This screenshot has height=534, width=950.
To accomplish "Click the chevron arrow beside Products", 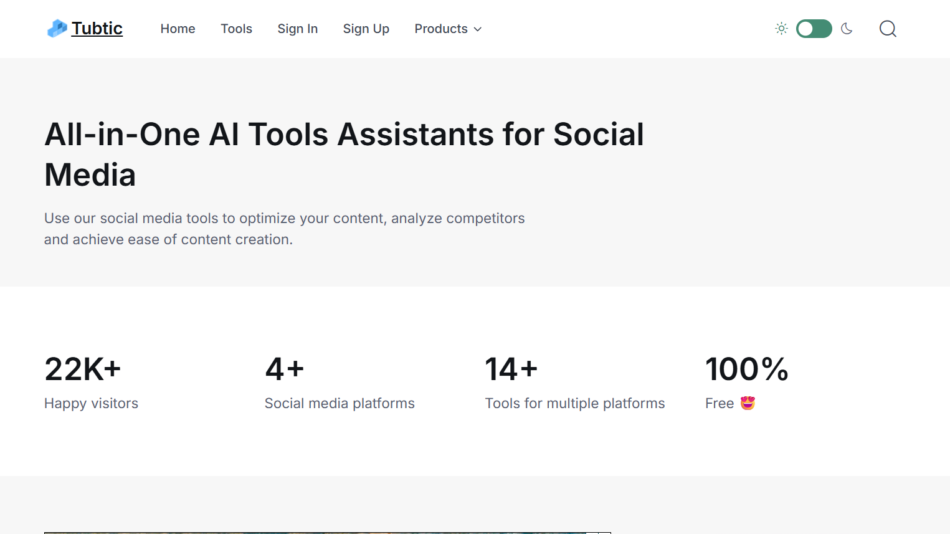I will [x=478, y=30].
